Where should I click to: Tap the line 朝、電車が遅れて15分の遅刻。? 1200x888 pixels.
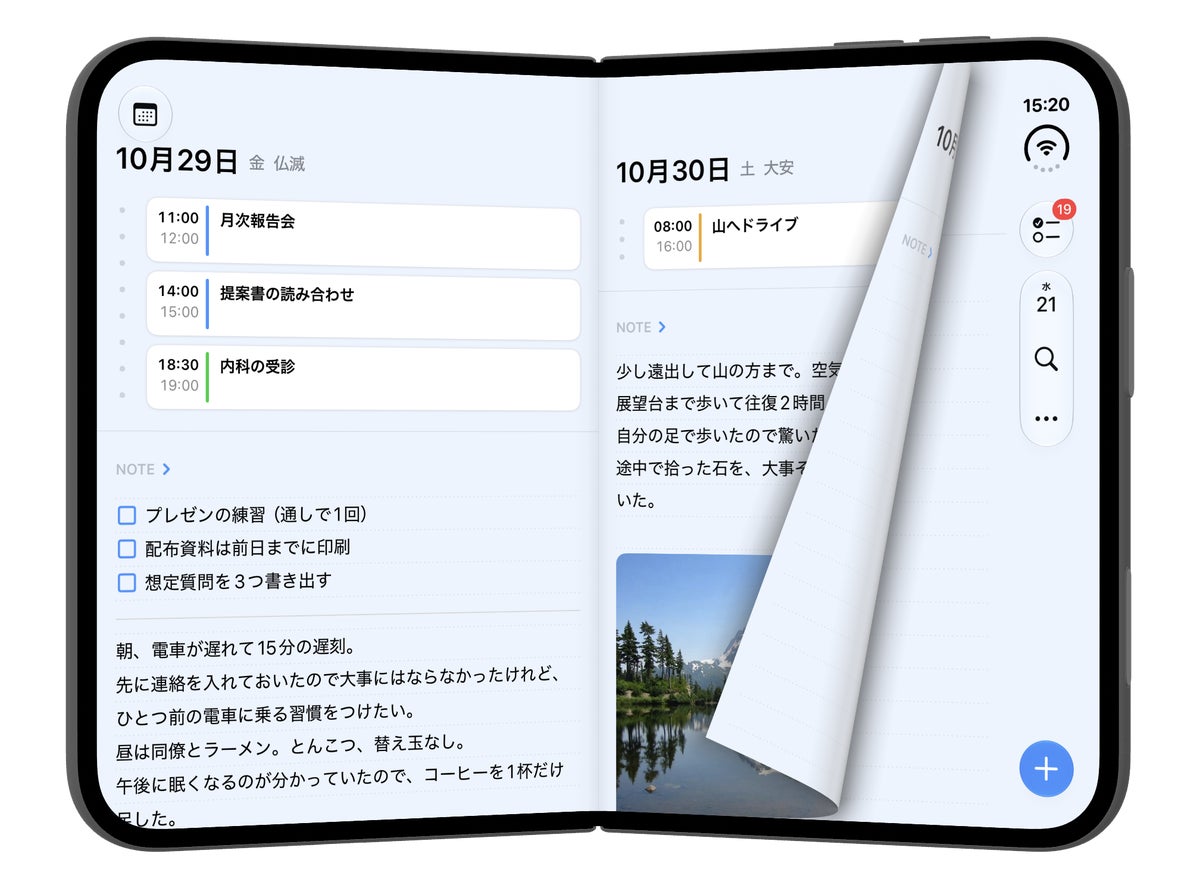point(236,647)
